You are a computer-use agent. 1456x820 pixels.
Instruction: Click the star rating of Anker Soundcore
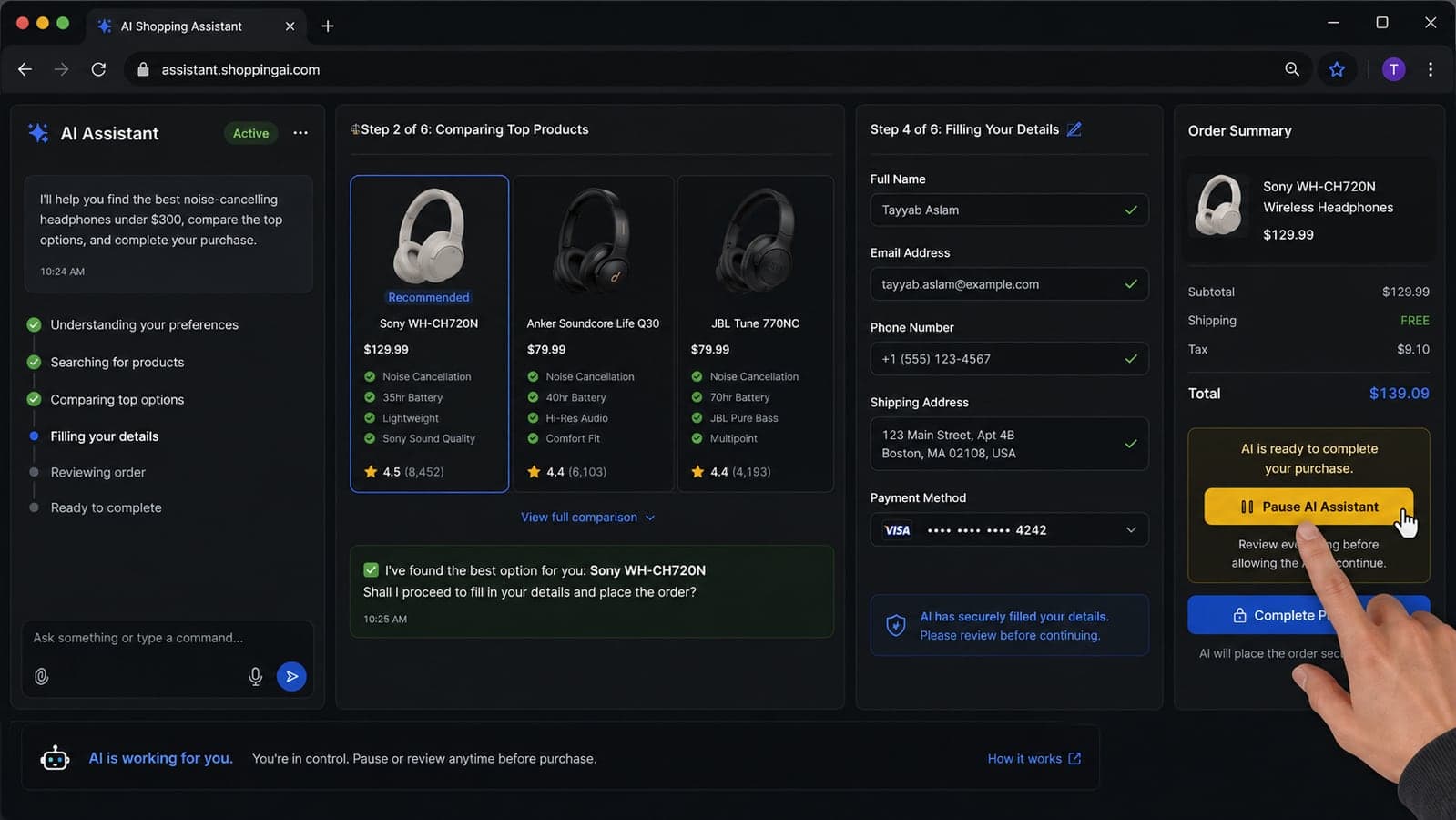pos(566,472)
